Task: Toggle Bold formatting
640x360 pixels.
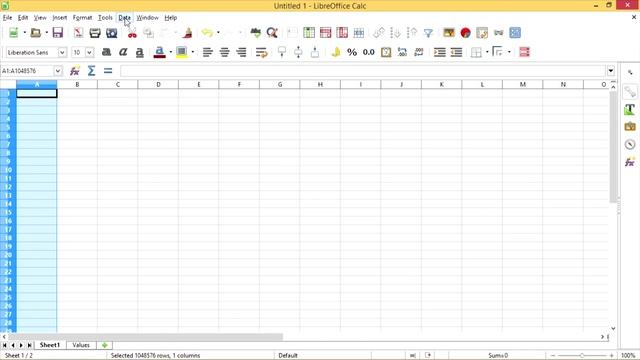Action: pos(107,52)
